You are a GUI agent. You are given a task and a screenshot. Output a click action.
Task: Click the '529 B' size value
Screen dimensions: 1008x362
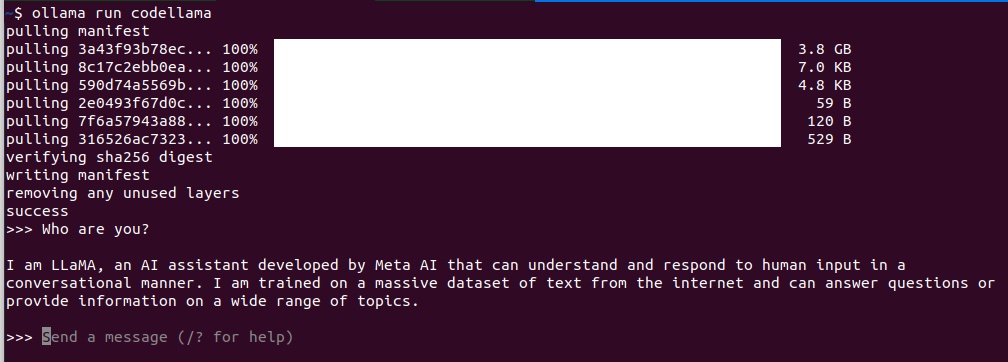829,139
